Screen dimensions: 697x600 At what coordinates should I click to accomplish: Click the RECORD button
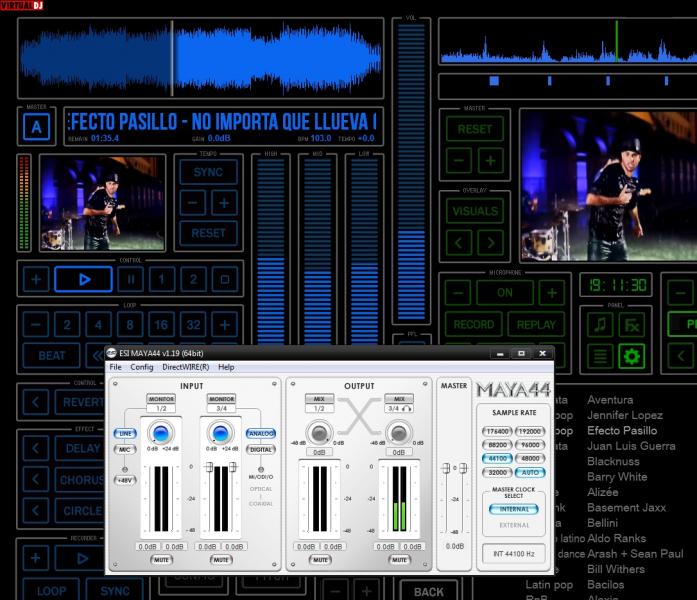pos(474,324)
